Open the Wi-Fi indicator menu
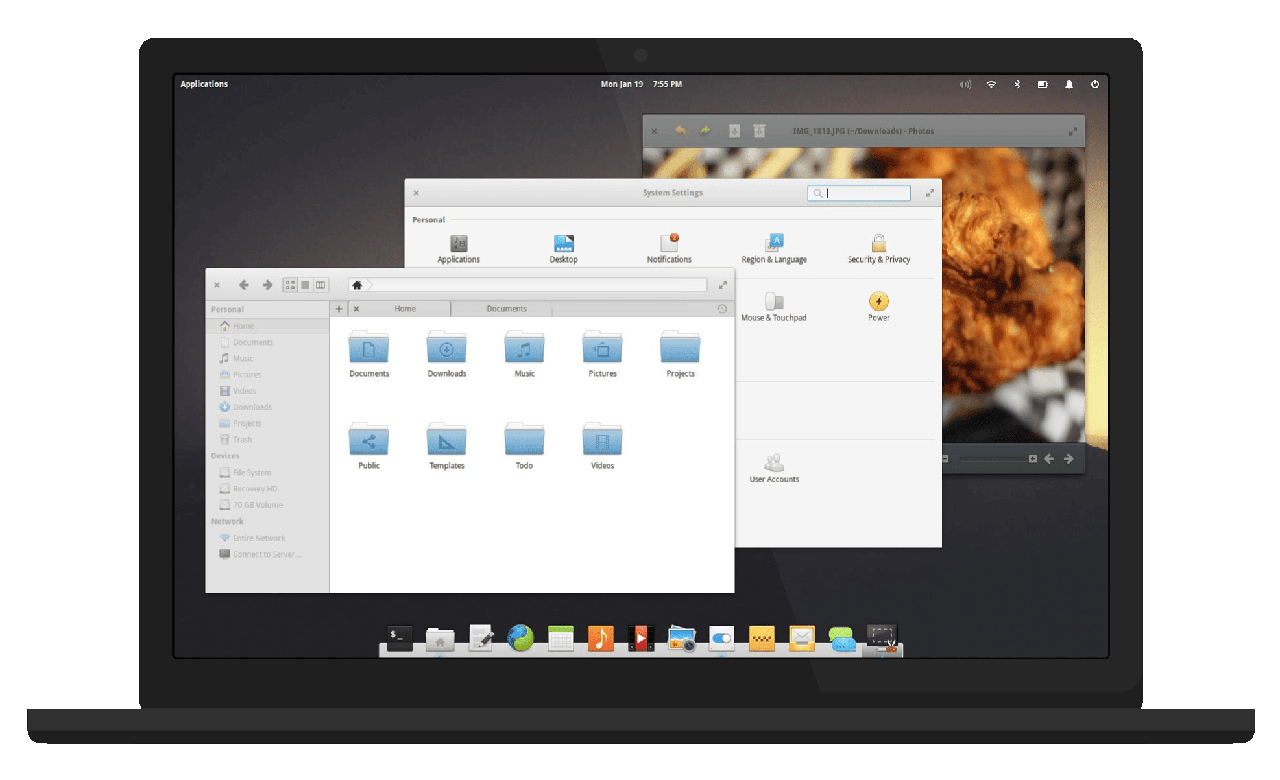This screenshot has width=1280, height=780. click(x=991, y=84)
